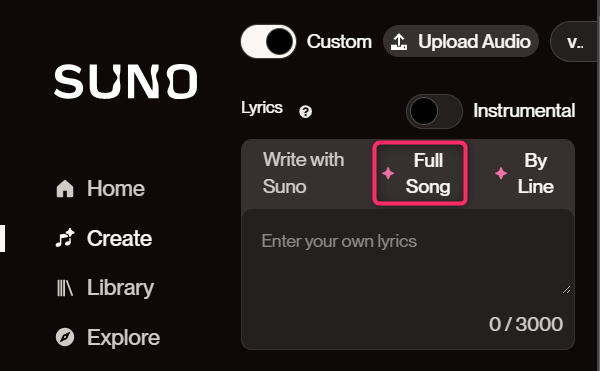Open the version selector dropdown
Viewport: 600px width, 371px height.
pos(574,42)
